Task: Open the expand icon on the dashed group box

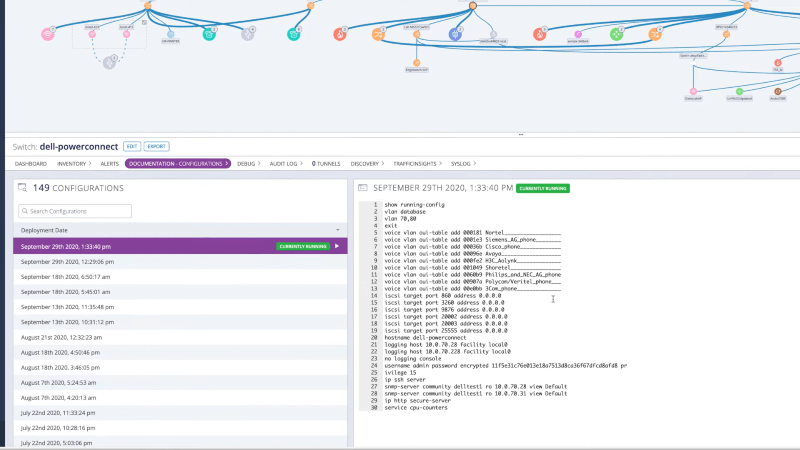Action: (144, 22)
